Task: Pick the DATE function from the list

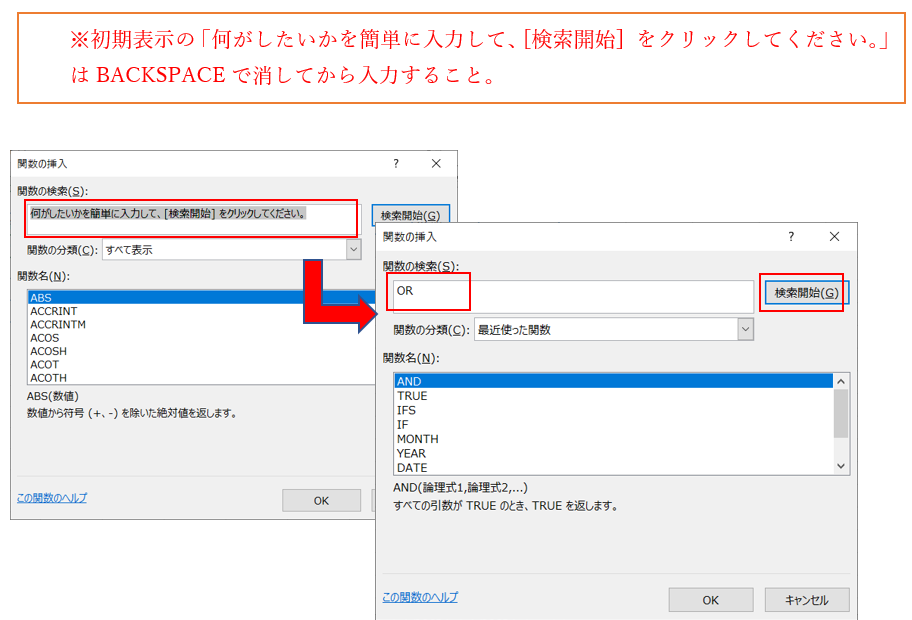Action: [411, 467]
